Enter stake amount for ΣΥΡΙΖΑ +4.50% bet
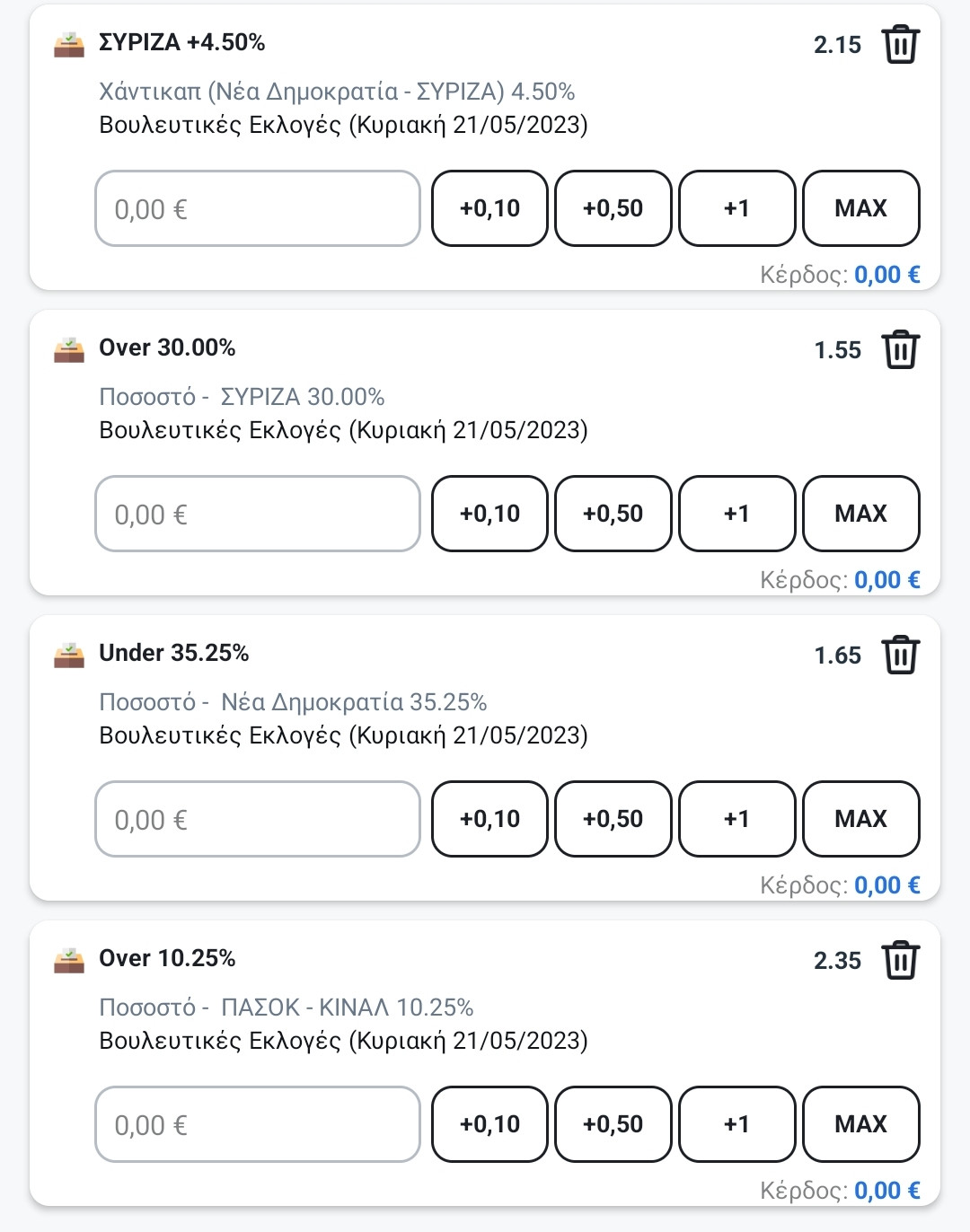The image size is (970, 1232). (x=258, y=208)
